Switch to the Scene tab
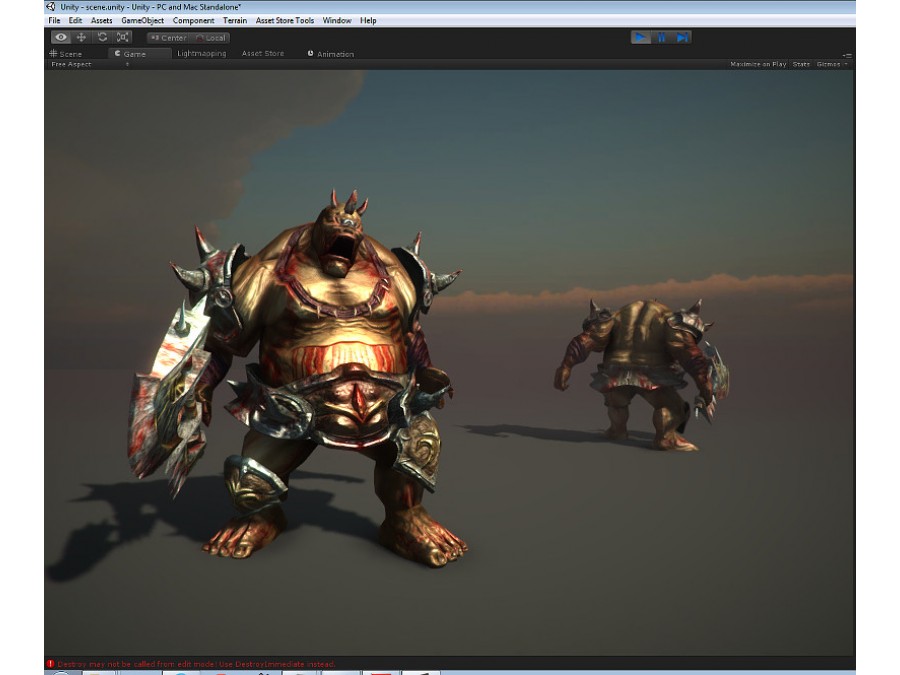The height and width of the screenshot is (675, 900). (x=66, y=54)
